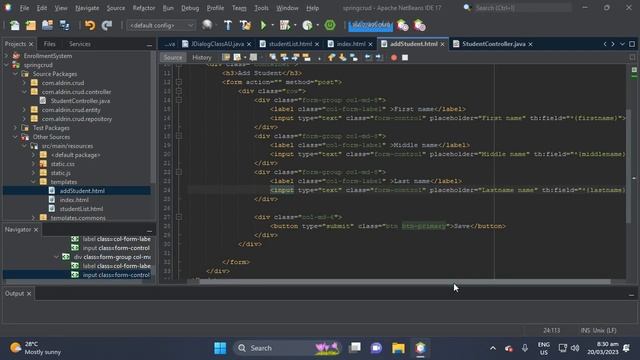Click the Shift Line Left editor icon
The width and height of the screenshot is (640, 360).
click(x=368, y=58)
